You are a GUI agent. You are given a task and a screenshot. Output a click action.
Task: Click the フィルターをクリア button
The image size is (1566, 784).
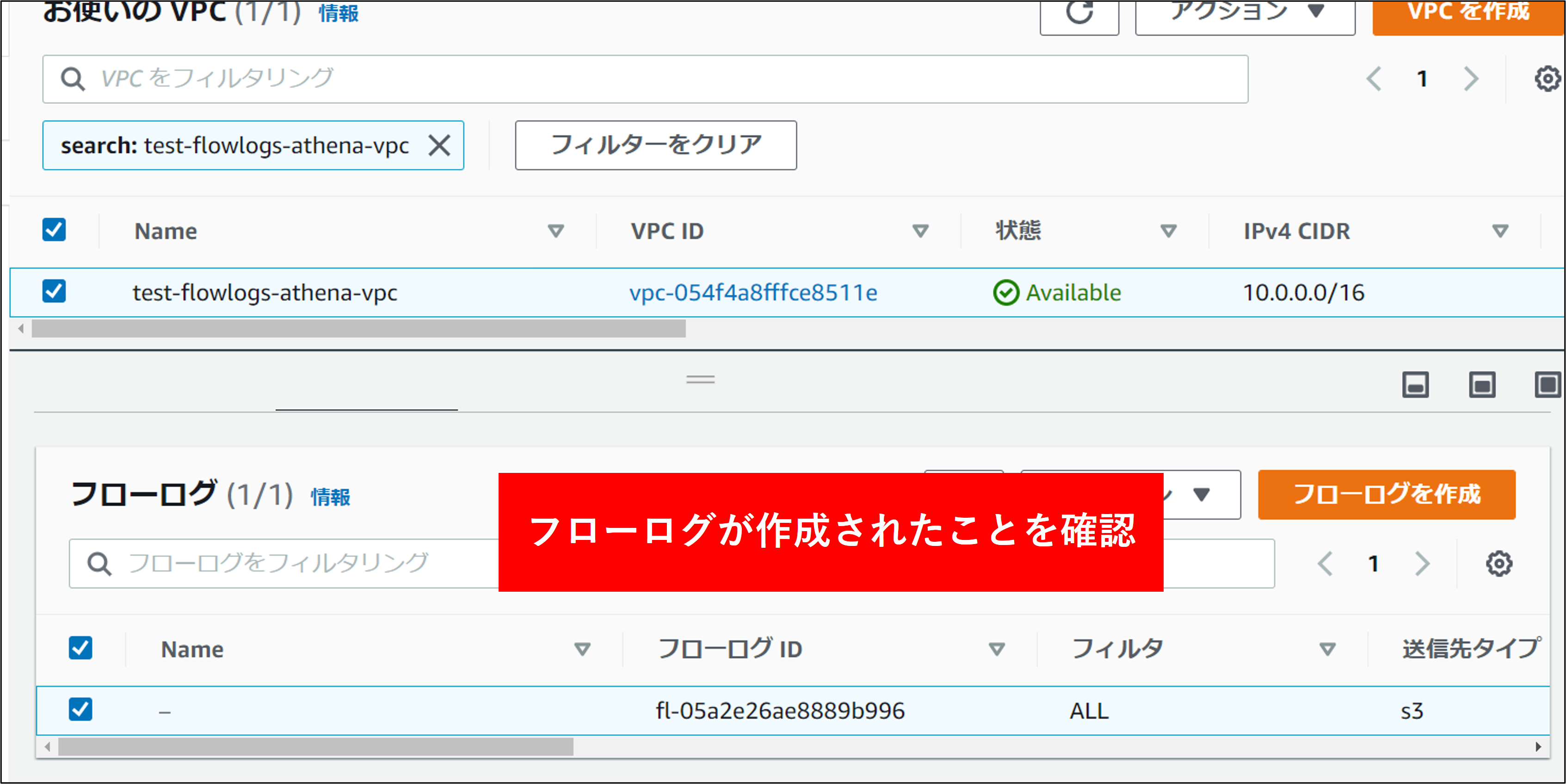pyautogui.click(x=655, y=145)
